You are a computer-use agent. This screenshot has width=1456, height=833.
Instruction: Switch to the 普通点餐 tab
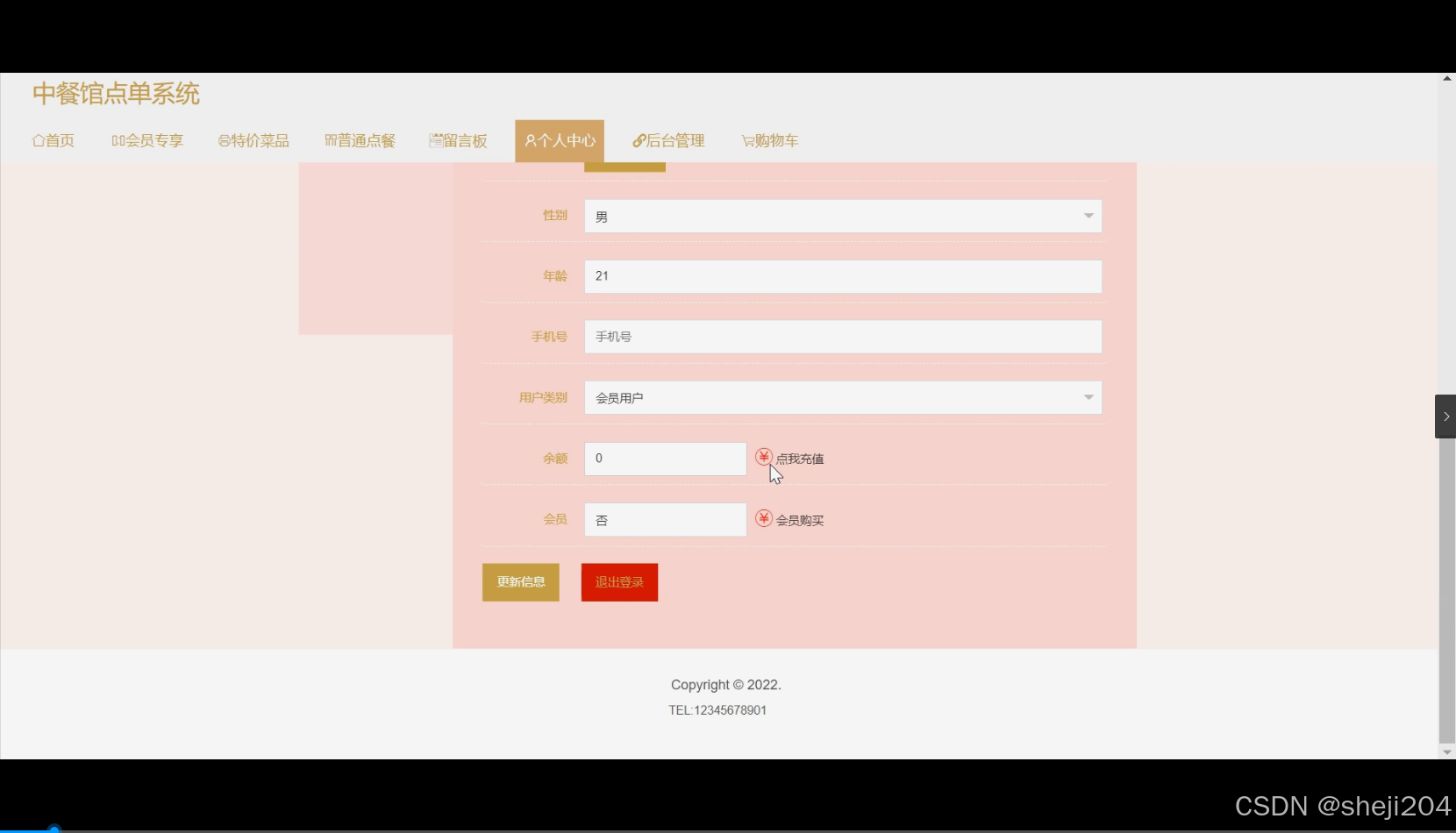click(x=360, y=140)
